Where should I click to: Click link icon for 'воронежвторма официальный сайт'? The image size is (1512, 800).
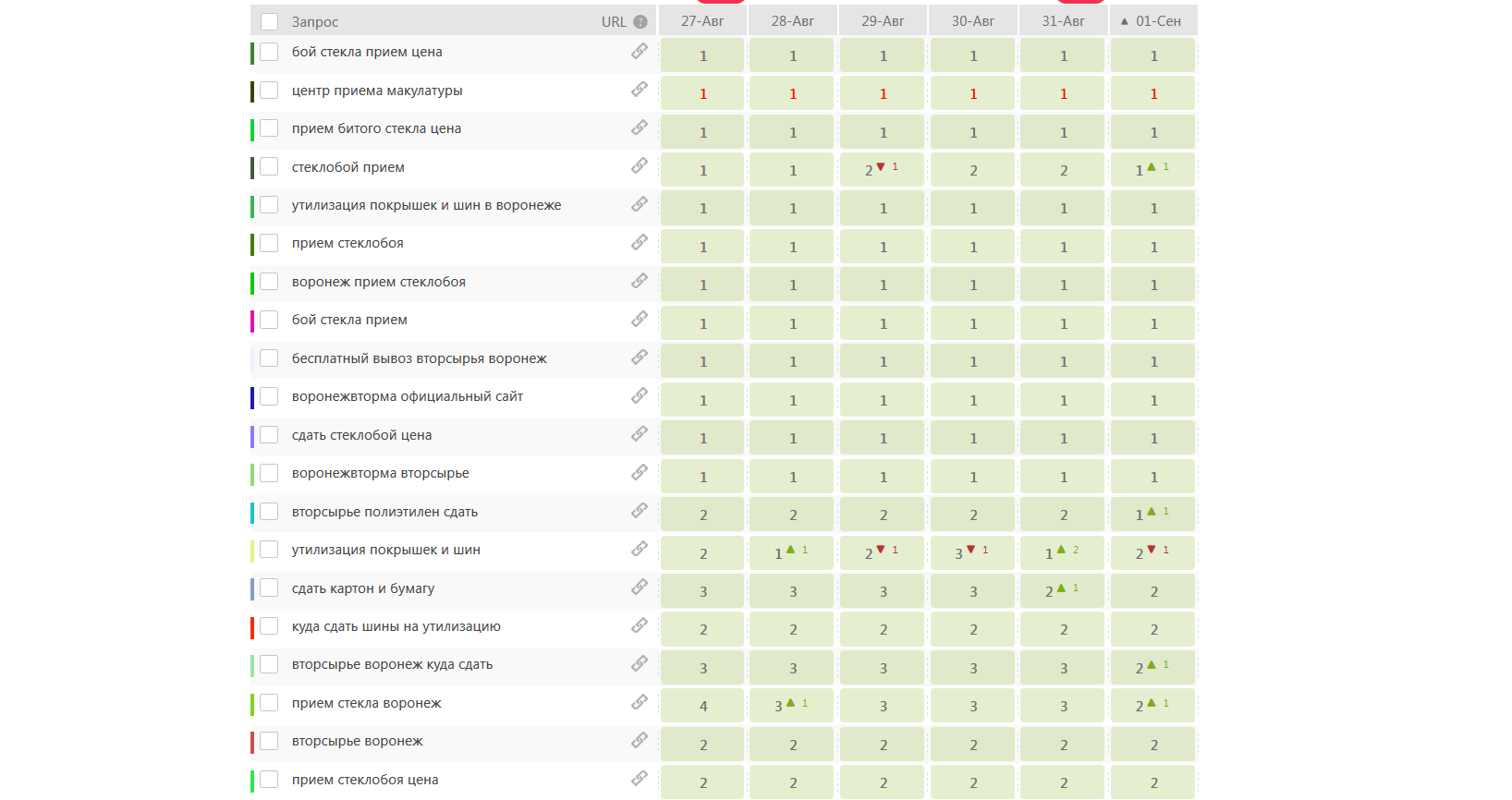[640, 396]
